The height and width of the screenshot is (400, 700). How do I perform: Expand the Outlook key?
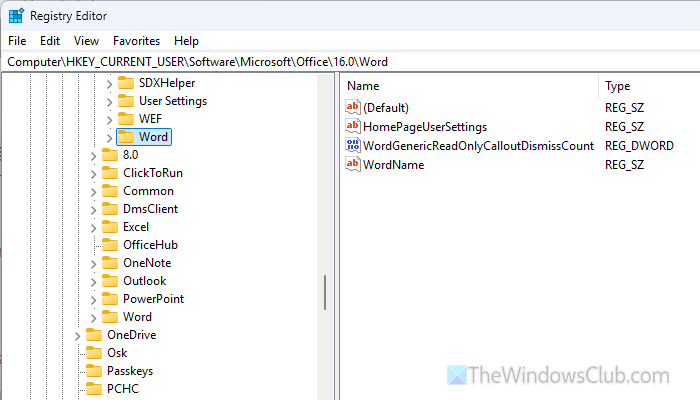click(93, 282)
